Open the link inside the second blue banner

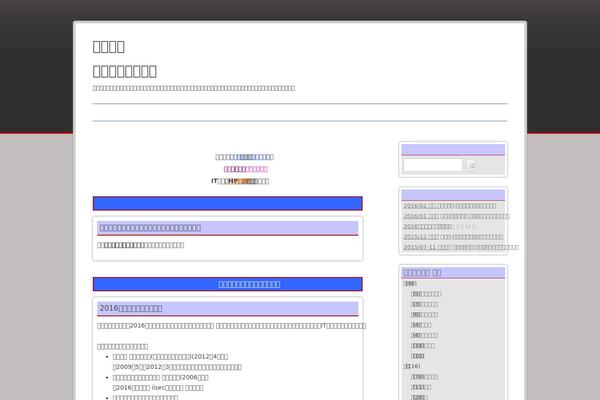(249, 284)
